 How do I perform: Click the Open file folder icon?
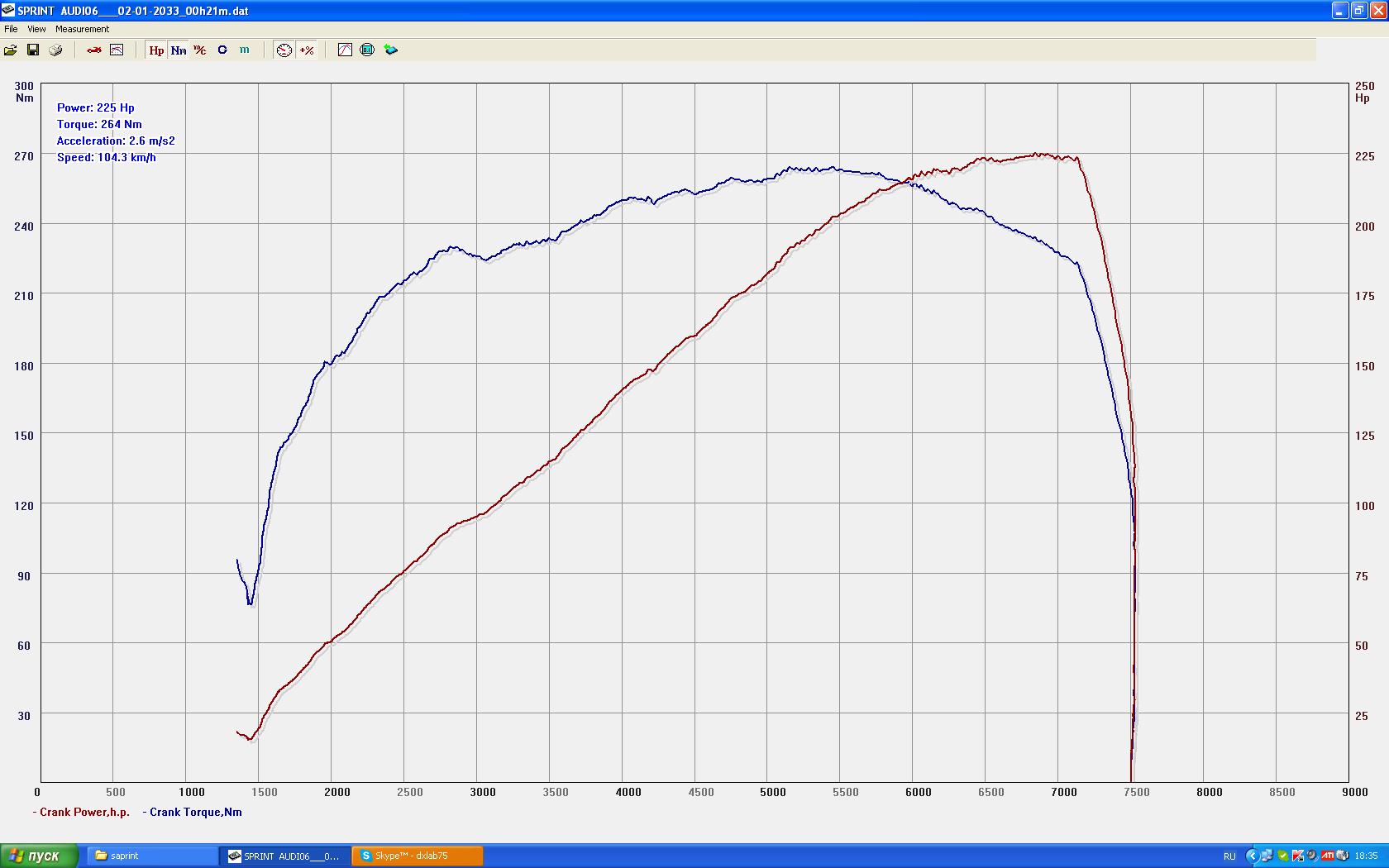[x=11, y=50]
